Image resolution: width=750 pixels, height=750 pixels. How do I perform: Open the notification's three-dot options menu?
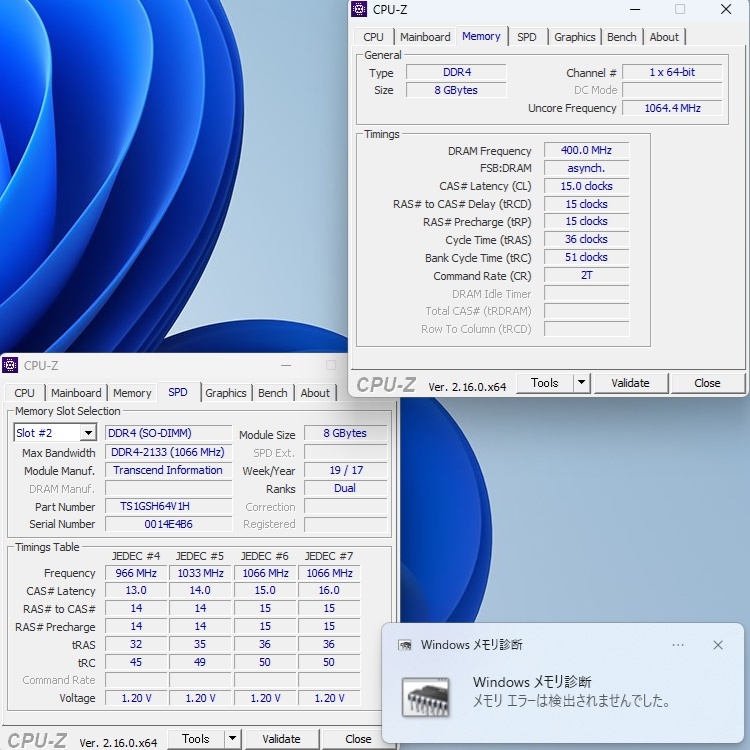tap(678, 645)
